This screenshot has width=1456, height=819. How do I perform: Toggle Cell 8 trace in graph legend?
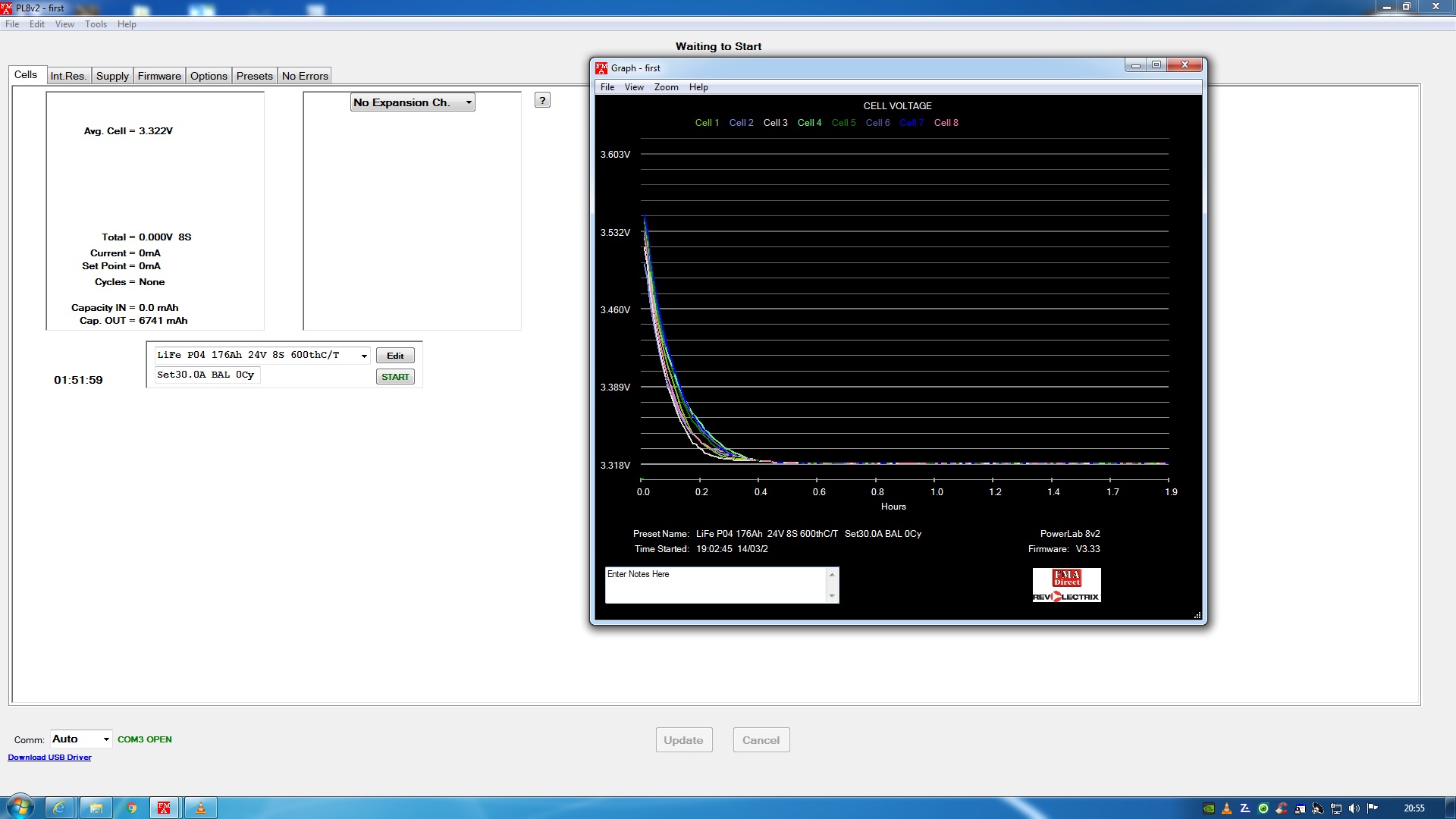(x=946, y=123)
